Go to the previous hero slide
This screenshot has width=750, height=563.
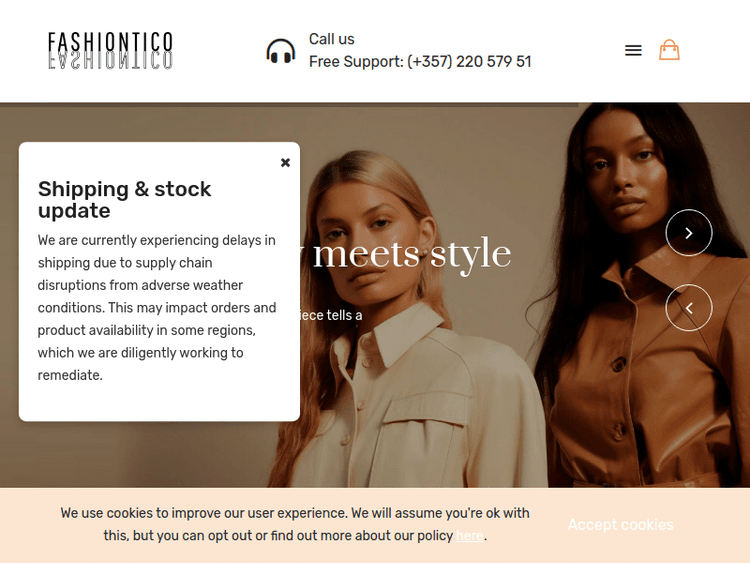[x=689, y=308]
